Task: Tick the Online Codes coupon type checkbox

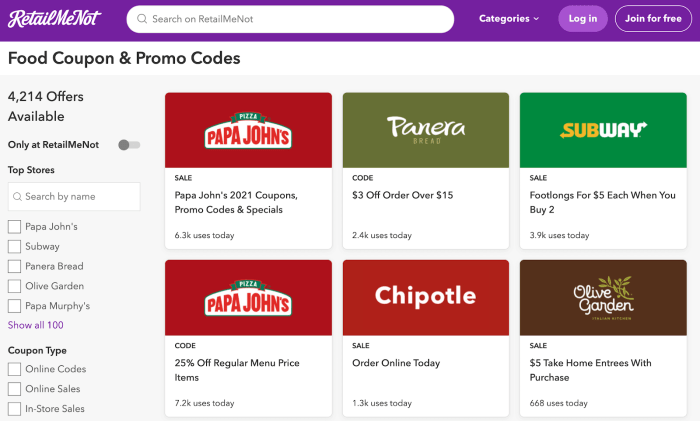Action: [x=15, y=369]
